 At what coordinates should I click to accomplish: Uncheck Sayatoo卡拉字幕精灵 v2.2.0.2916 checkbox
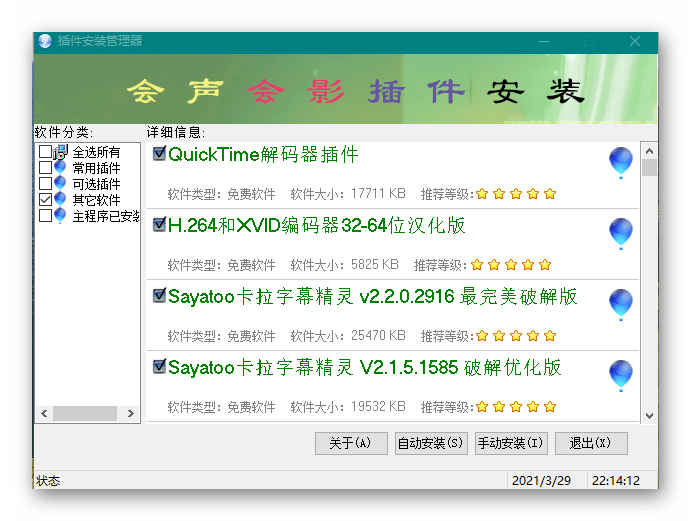click(159, 295)
